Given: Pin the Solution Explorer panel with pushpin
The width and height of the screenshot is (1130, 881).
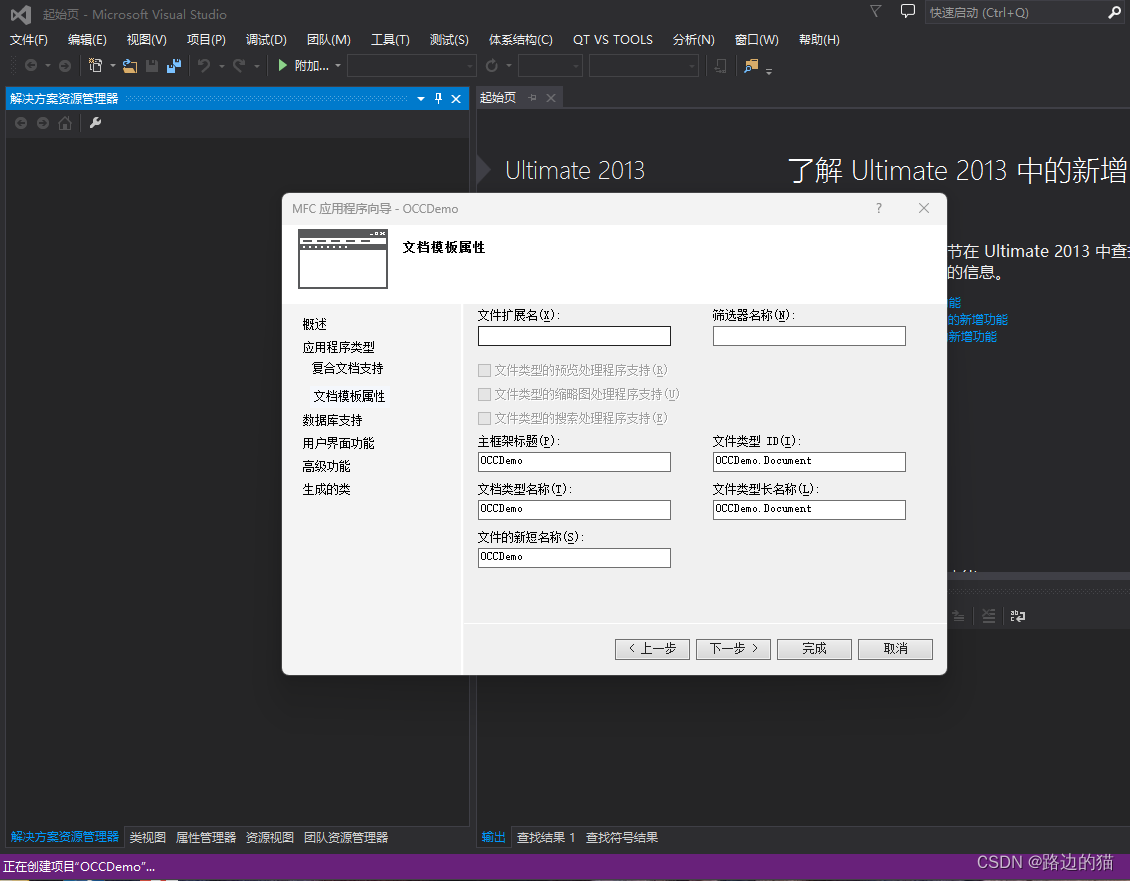Looking at the screenshot, I should [x=438, y=99].
